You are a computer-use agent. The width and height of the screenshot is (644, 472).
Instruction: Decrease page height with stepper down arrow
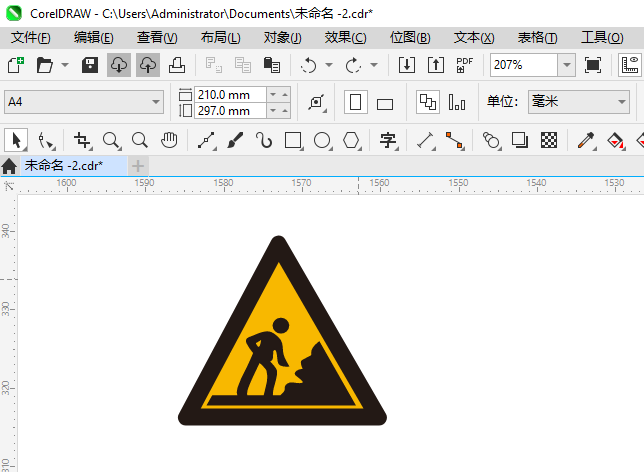pyautogui.click(x=273, y=111)
